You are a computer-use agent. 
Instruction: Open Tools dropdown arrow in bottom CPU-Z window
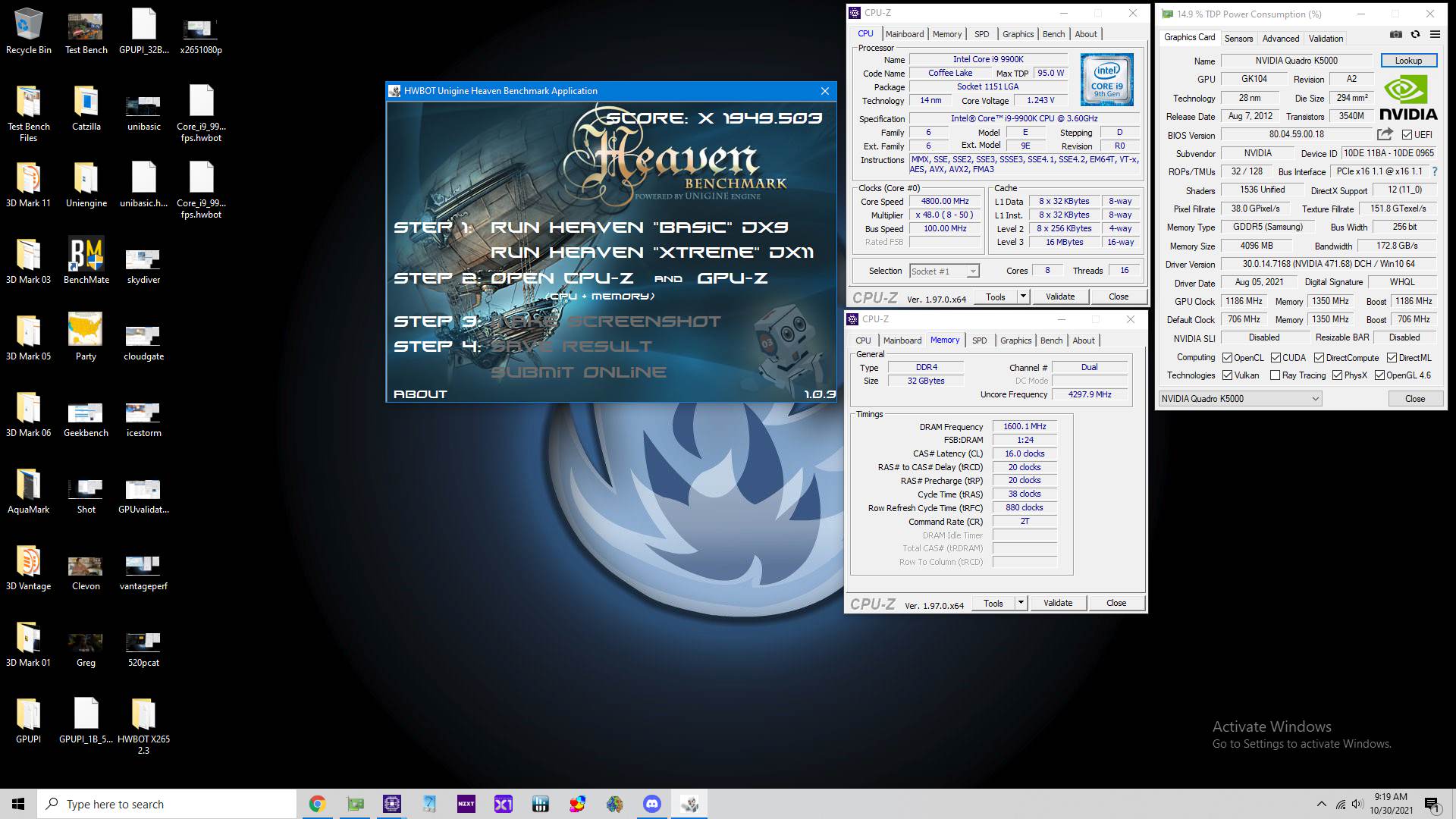(x=1021, y=603)
